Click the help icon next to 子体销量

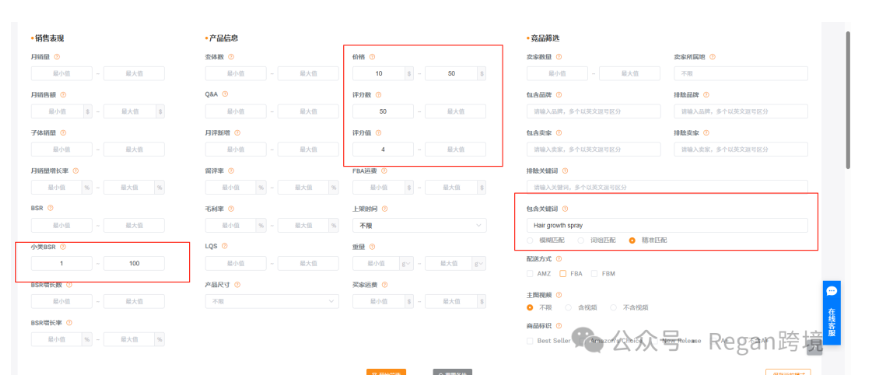63,132
